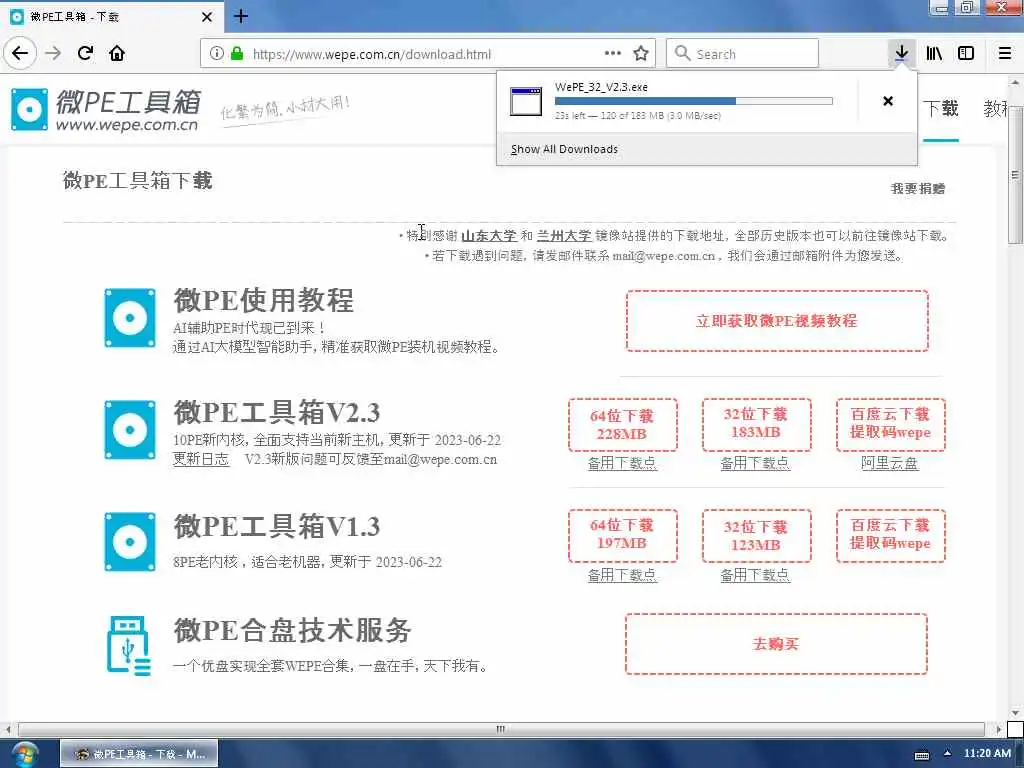Open the Firefox hamburger menu

[1005, 53]
